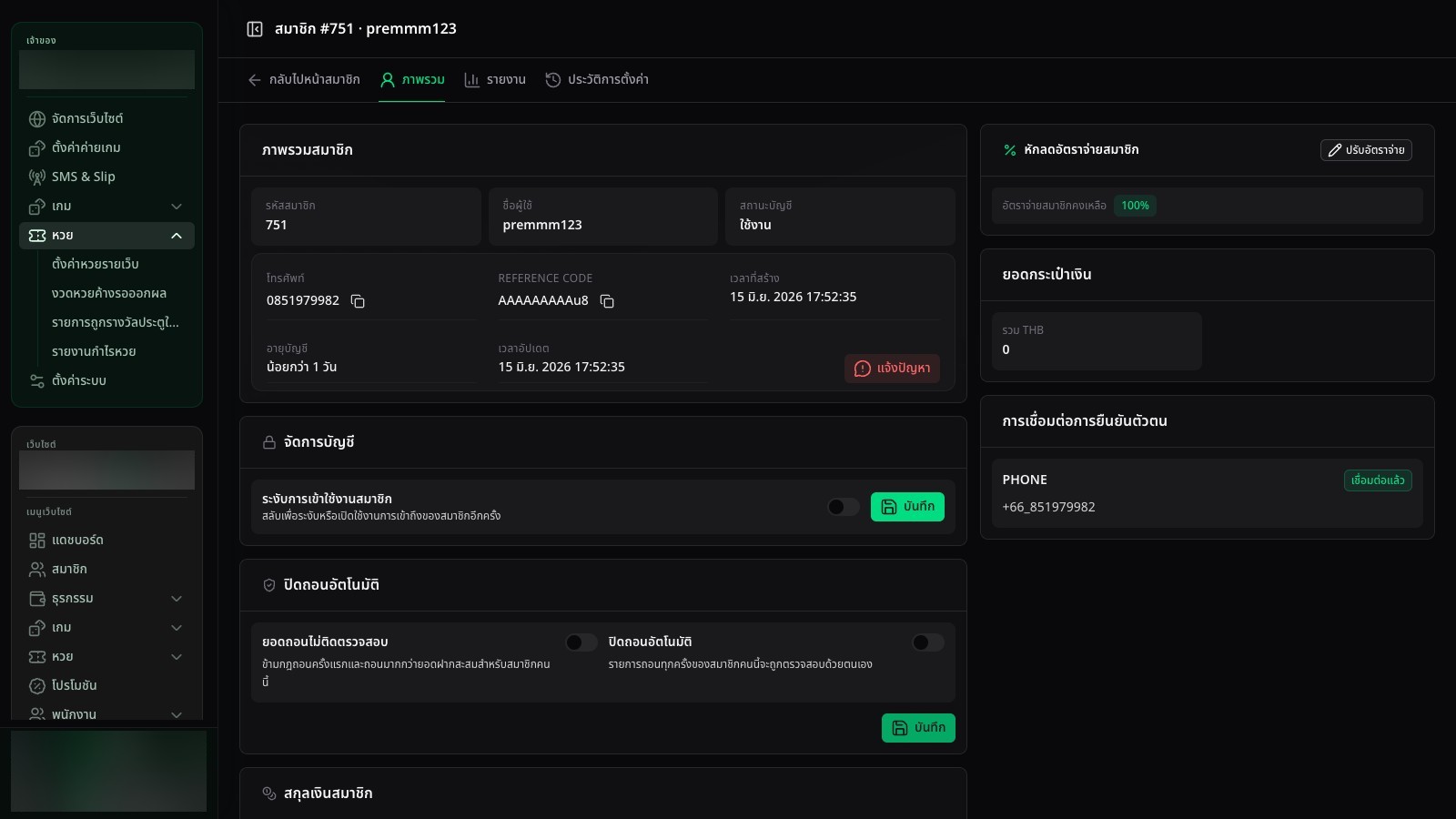1456x819 pixels.
Task: Save the auto-withdraw settings with bottom save button
Action: [918, 728]
